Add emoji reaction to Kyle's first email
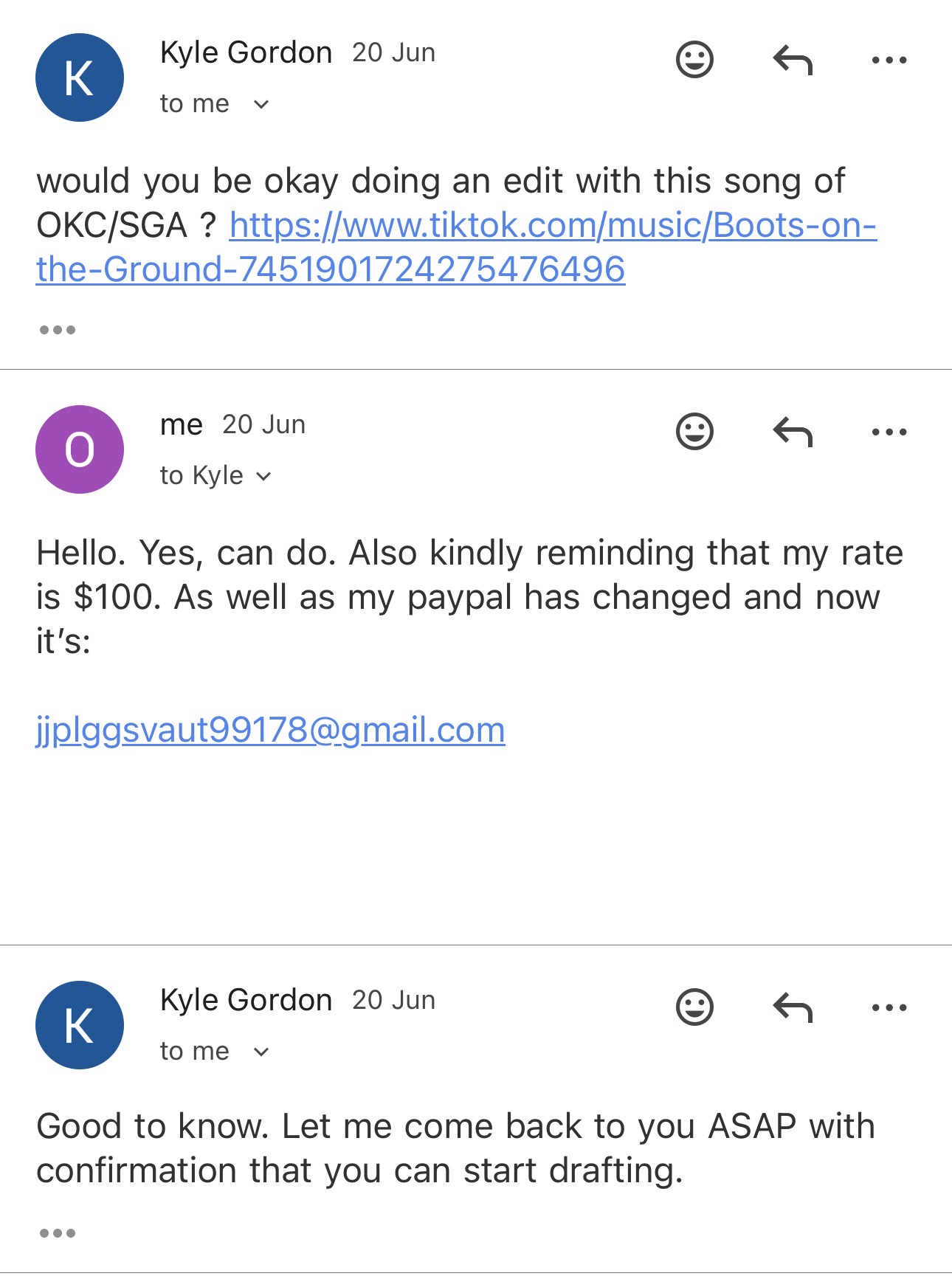This screenshot has height=1276, width=952. (694, 60)
